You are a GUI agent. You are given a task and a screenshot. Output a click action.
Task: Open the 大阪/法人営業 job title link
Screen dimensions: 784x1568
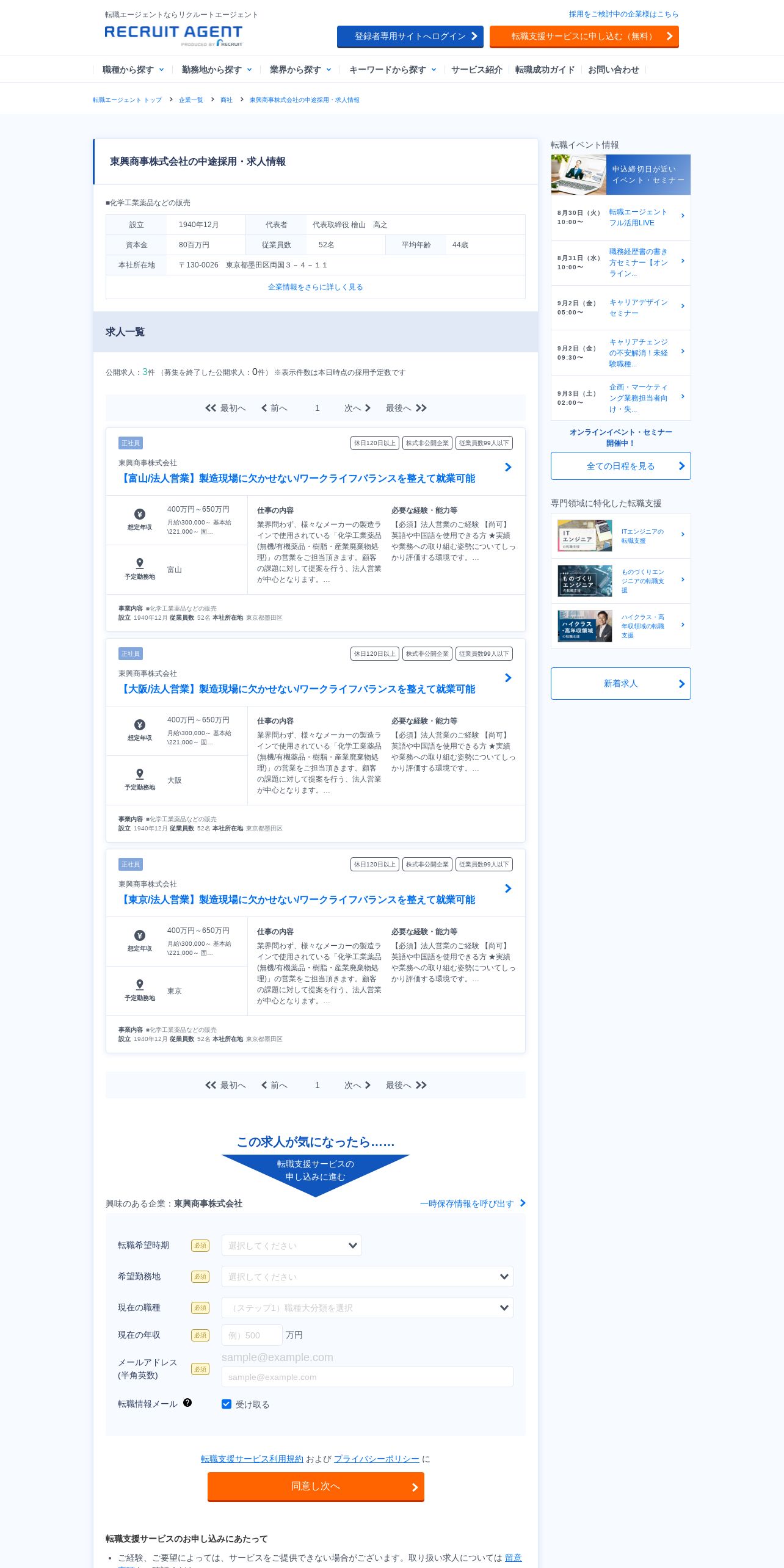tap(297, 689)
